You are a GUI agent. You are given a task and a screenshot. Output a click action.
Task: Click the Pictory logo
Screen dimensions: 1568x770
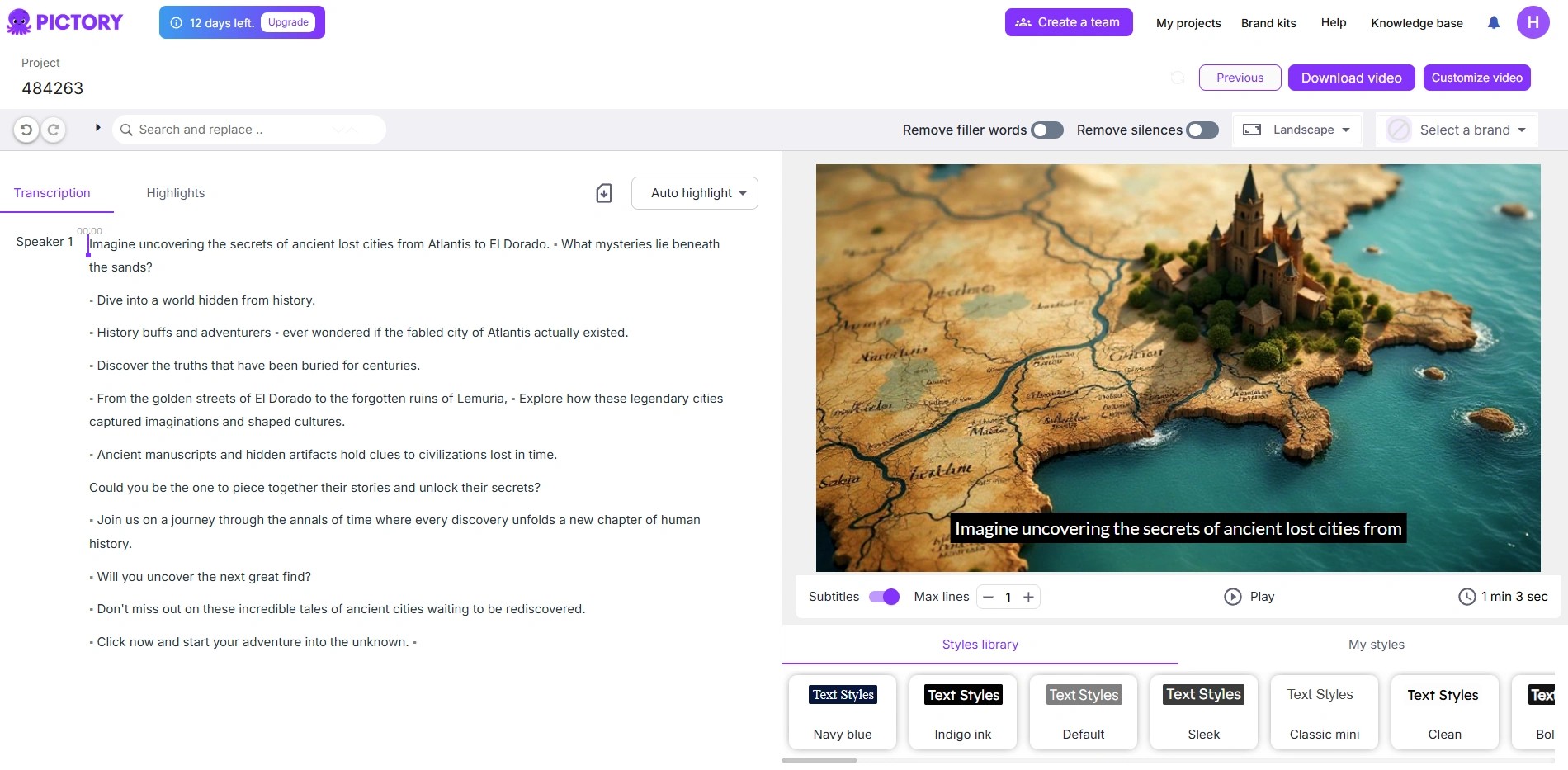[64, 22]
